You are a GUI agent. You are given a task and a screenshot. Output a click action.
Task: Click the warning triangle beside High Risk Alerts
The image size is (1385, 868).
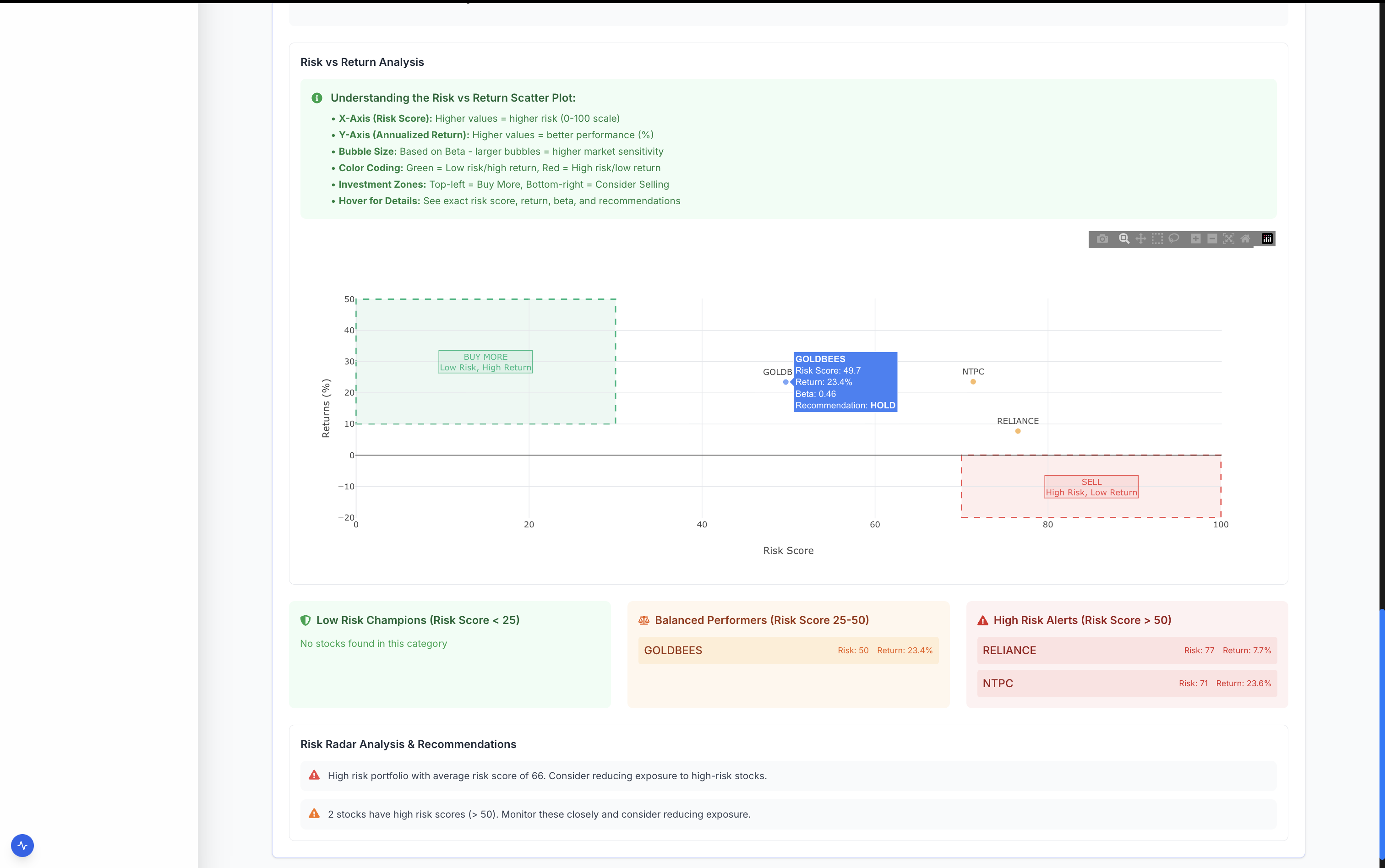(x=982, y=620)
